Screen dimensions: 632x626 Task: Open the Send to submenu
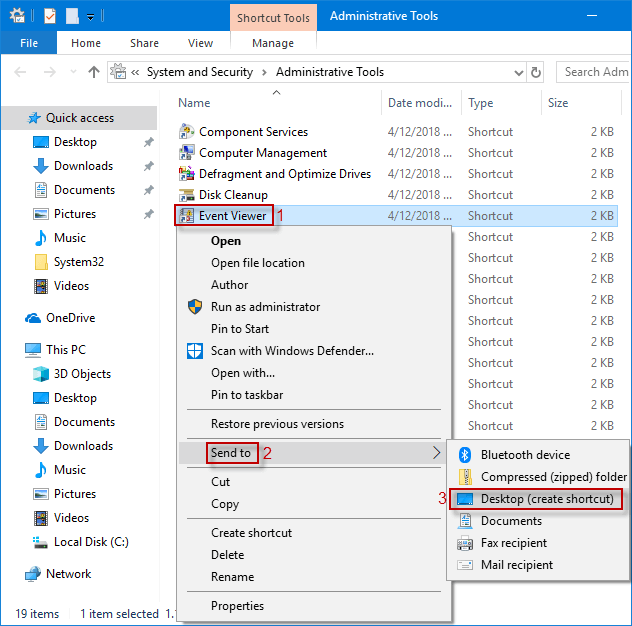pos(231,453)
